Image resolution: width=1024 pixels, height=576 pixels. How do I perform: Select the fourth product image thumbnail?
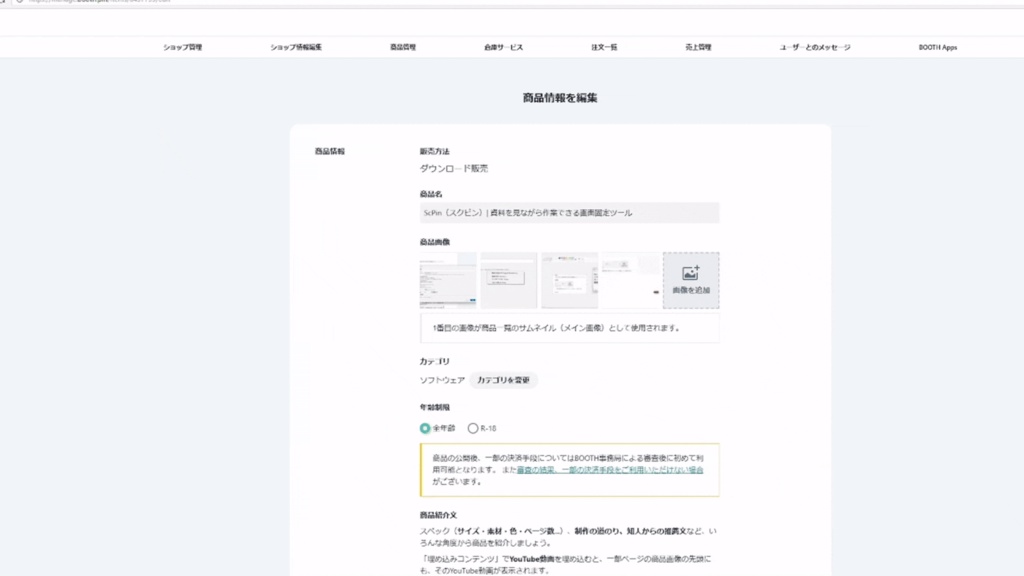tap(630, 280)
